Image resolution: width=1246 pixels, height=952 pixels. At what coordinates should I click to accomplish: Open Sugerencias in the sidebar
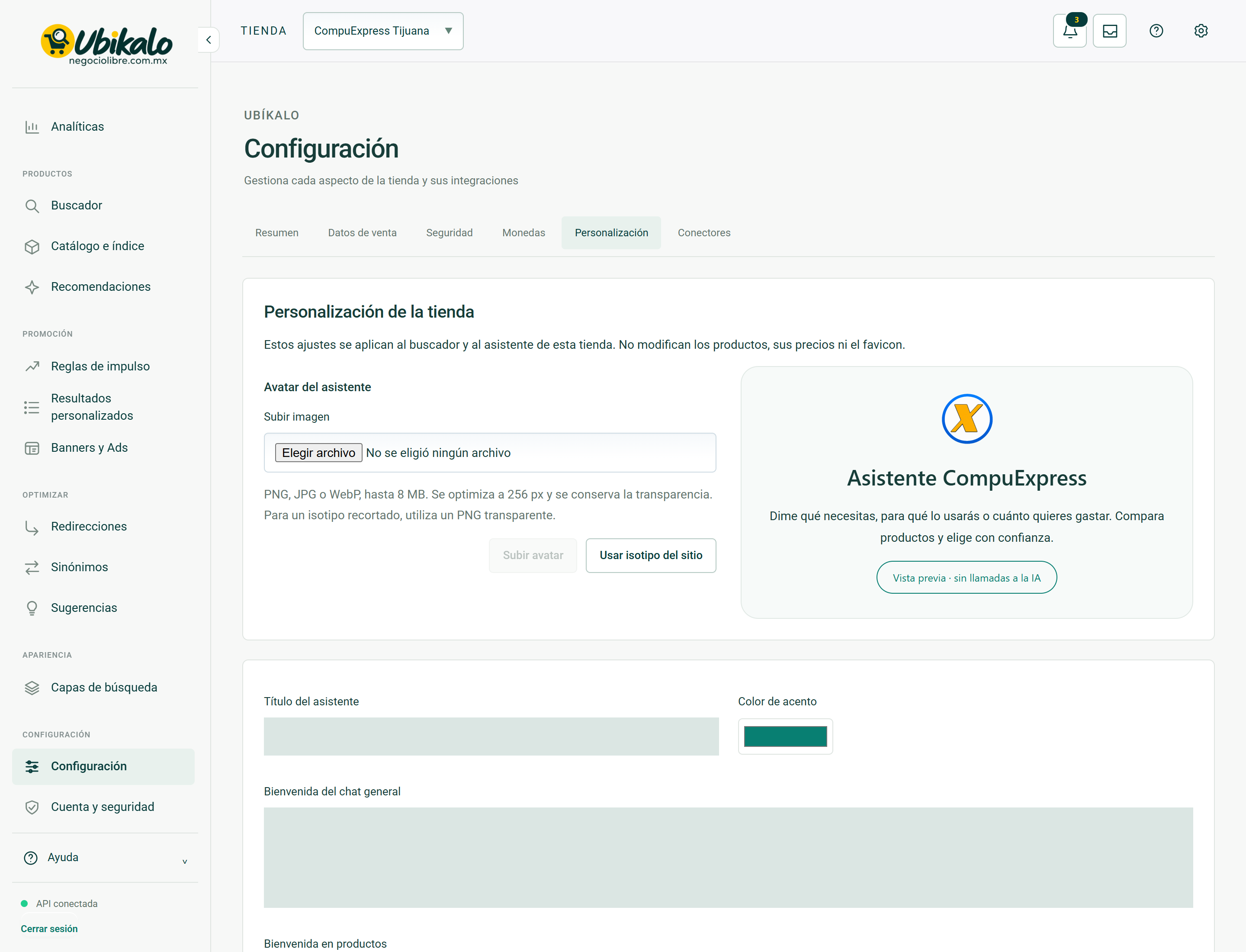(x=103, y=608)
